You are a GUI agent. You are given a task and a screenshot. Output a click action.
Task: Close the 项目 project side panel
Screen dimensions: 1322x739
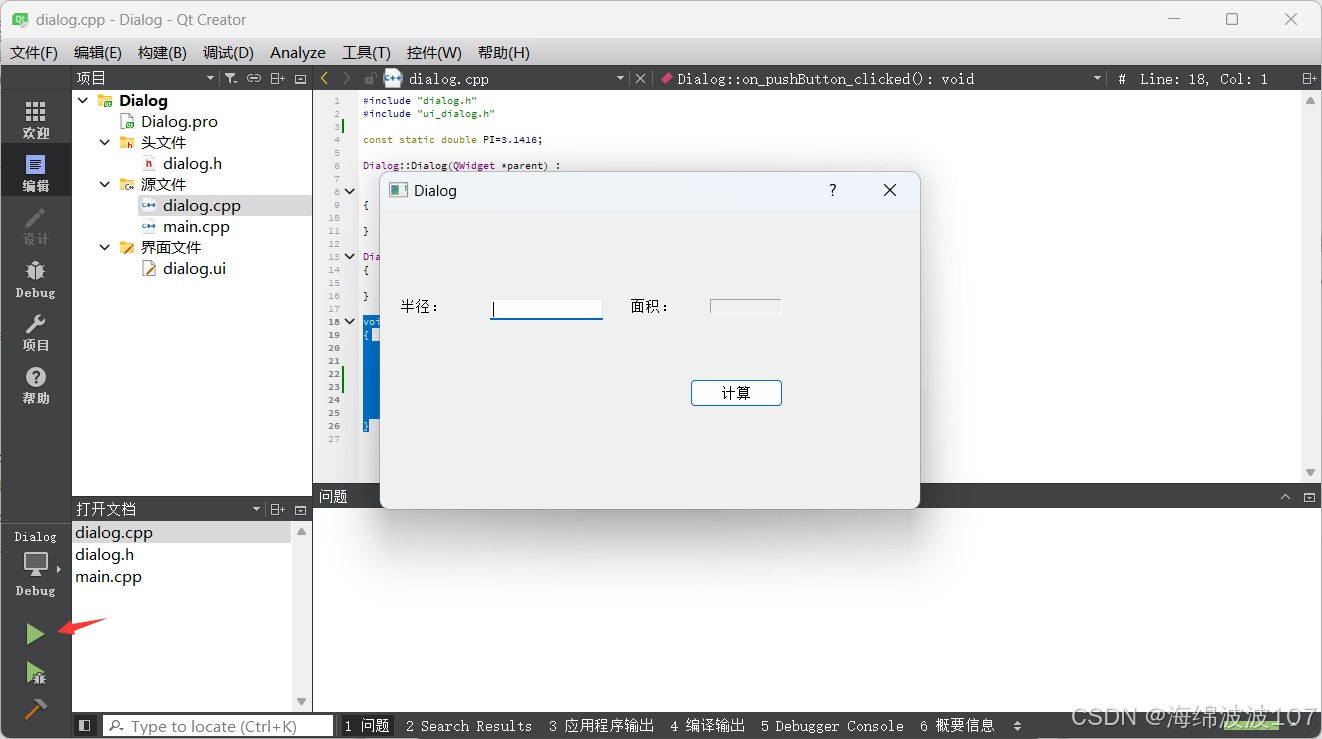300,78
